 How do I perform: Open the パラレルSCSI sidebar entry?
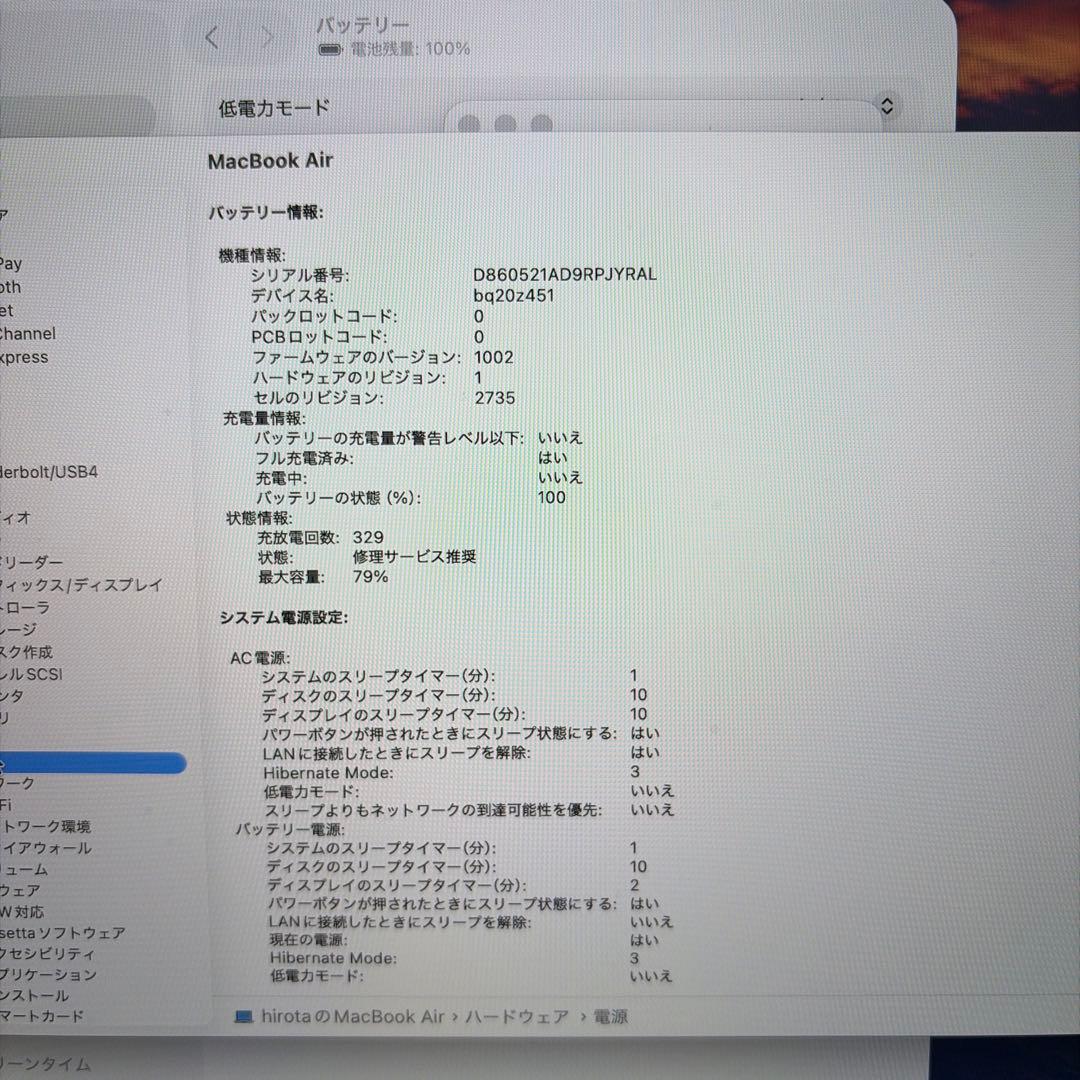[x=31, y=674]
